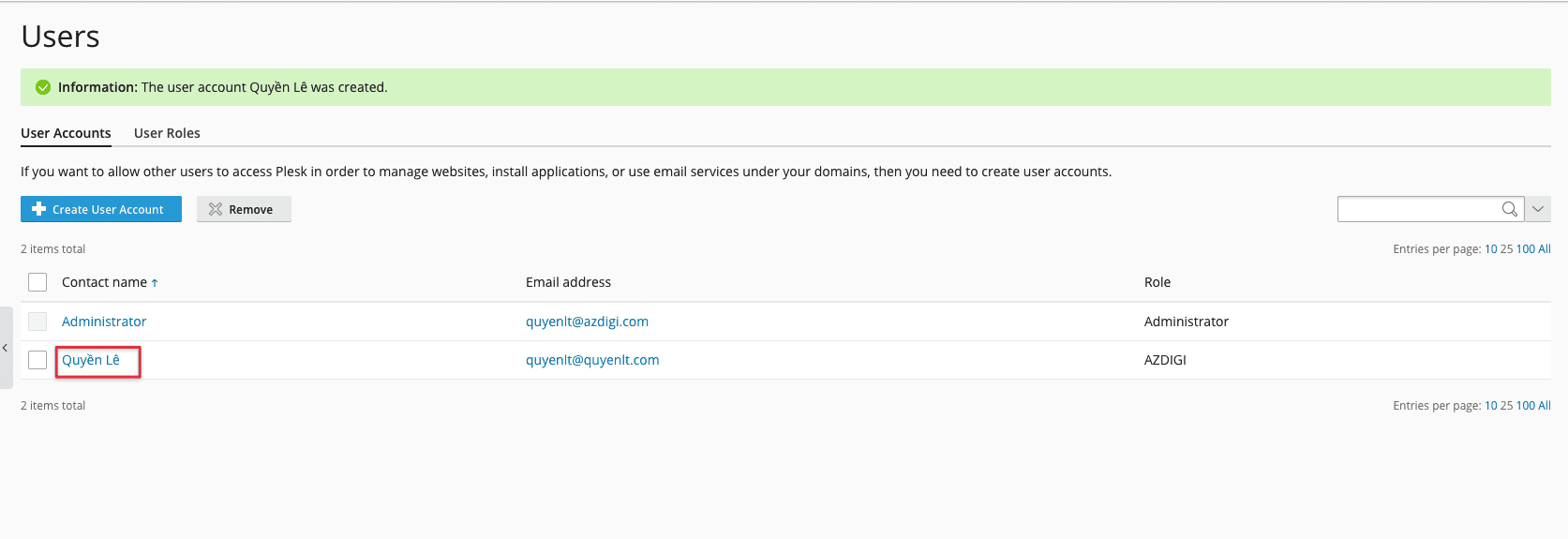Expand the search options dropdown arrow
Image resolution: width=1568 pixels, height=539 pixels.
[x=1538, y=209]
